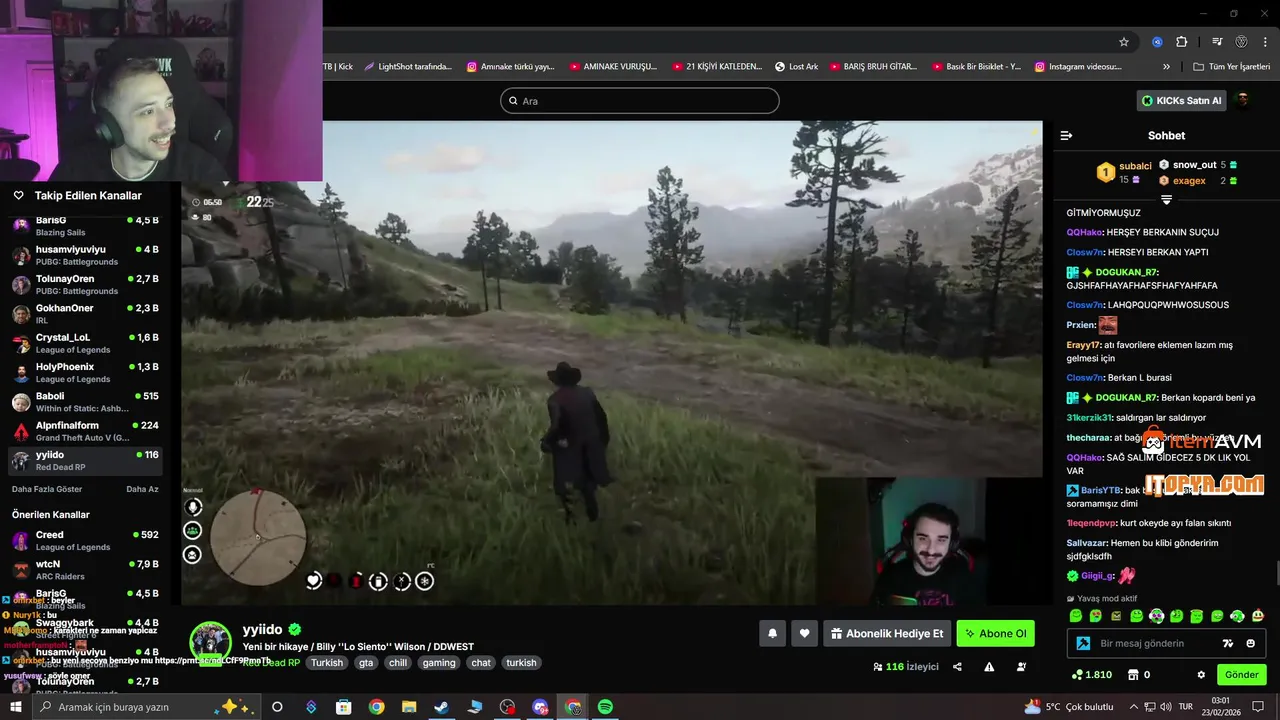
Task: Open the KICKs shop icon beside 0
Action: point(1133,675)
